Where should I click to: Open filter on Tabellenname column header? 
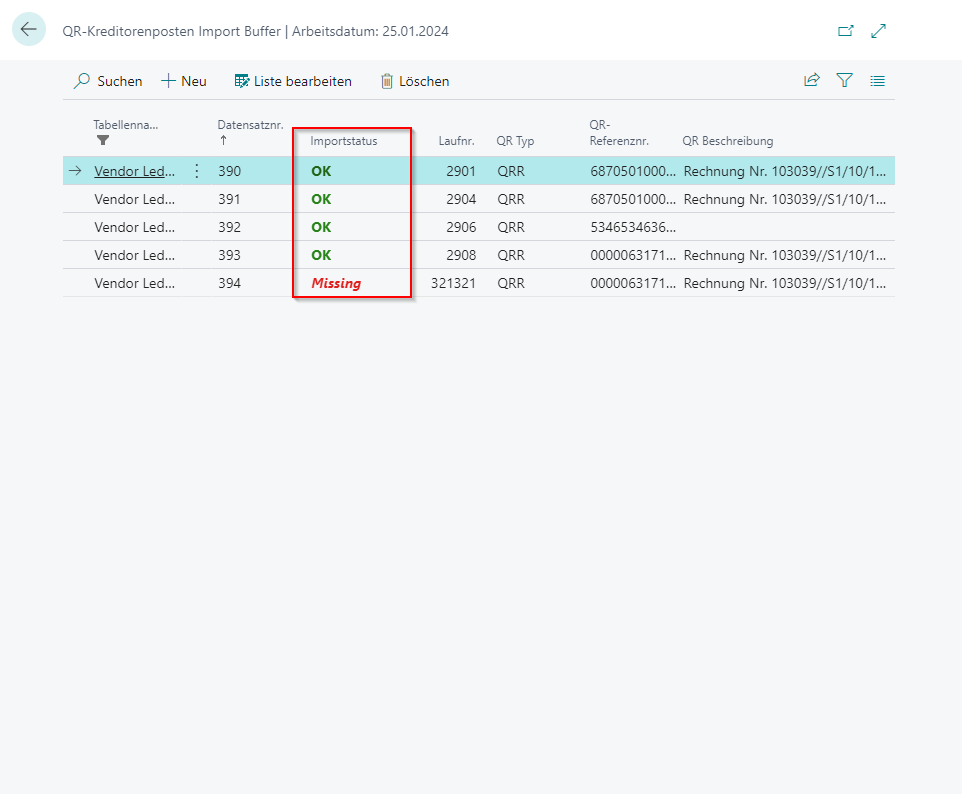click(103, 140)
